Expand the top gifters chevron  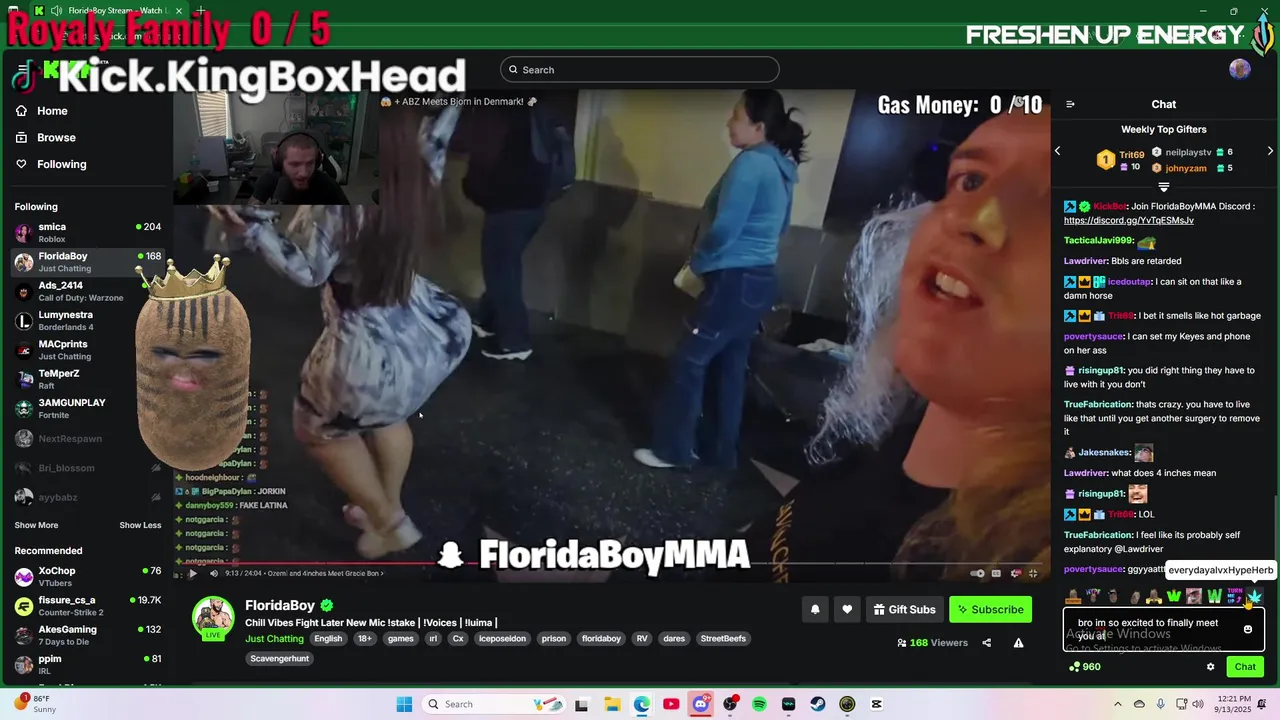tap(1164, 188)
